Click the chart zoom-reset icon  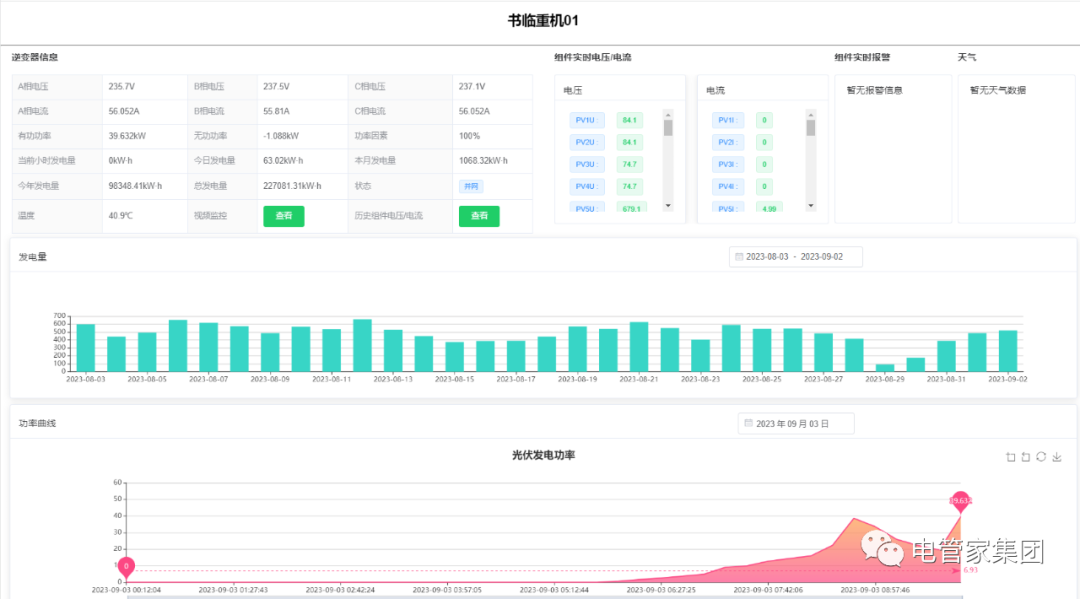[1026, 457]
